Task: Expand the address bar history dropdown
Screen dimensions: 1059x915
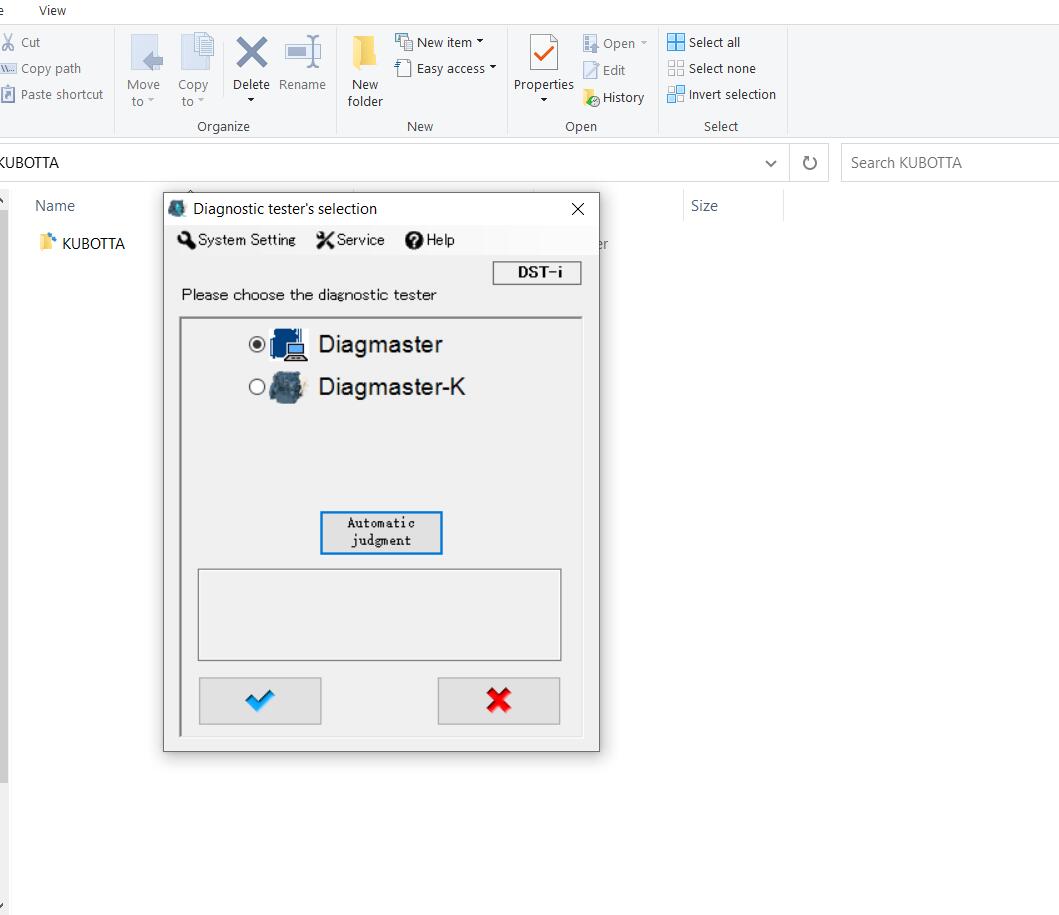Action: point(771,163)
